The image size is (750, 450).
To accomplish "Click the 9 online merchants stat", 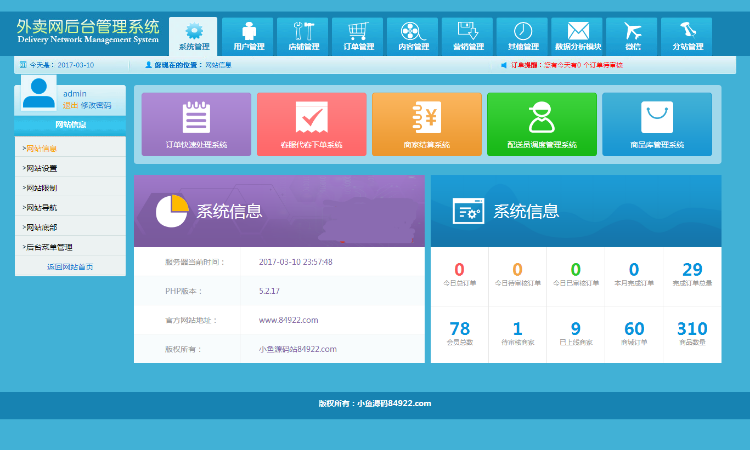I will (x=576, y=333).
